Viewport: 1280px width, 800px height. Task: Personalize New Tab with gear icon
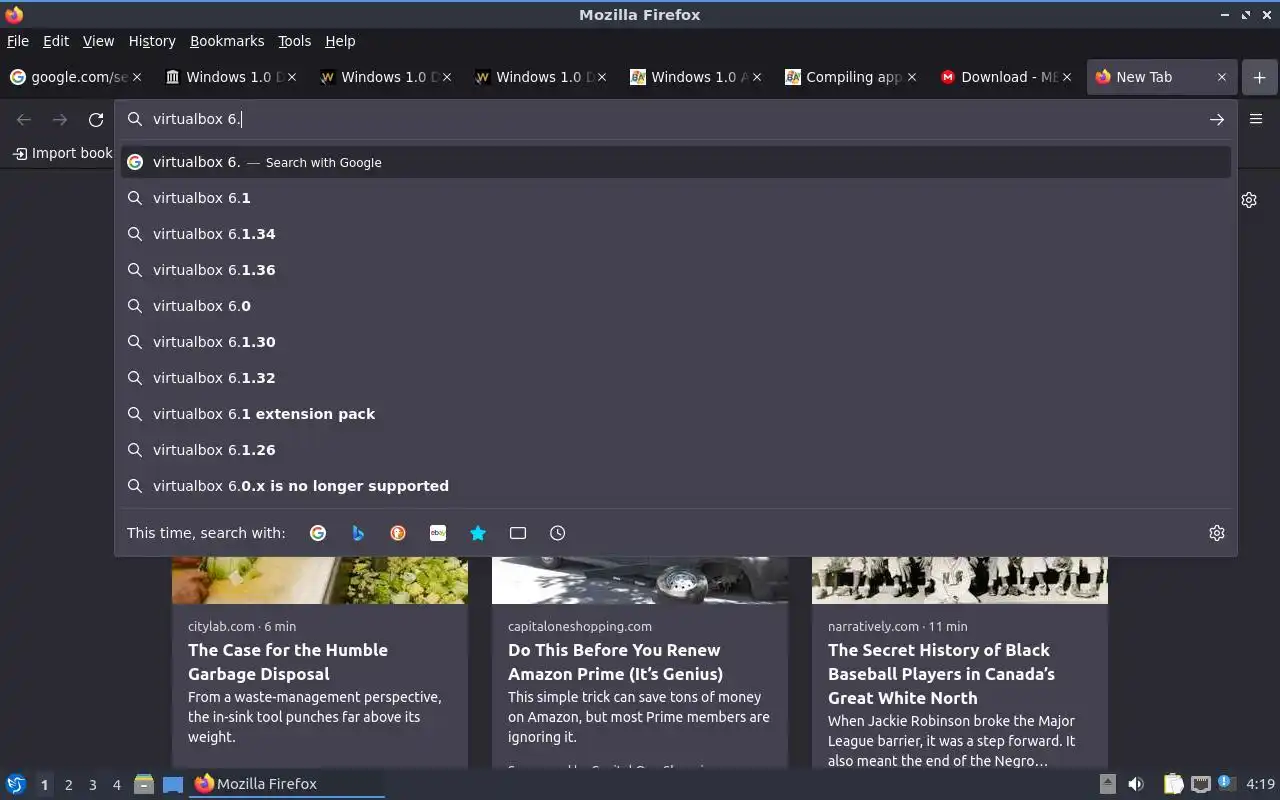1249,200
